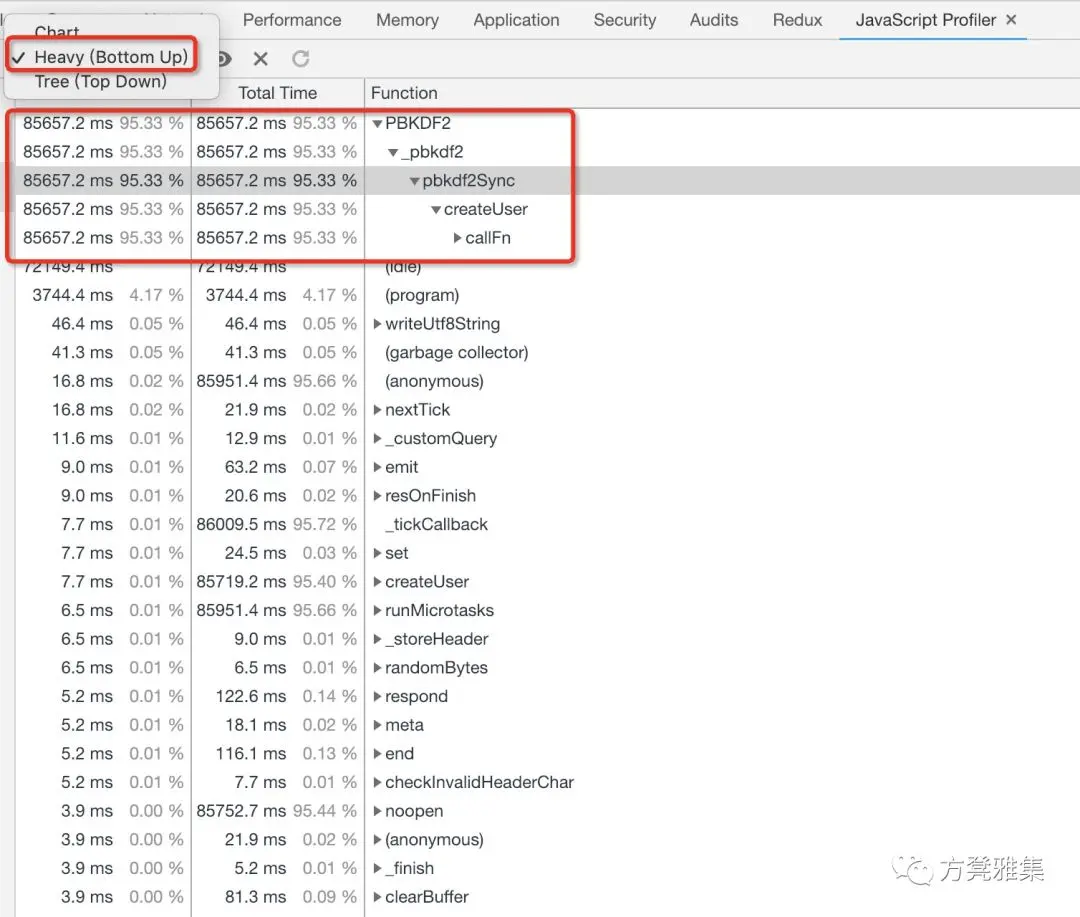Click the 18.1 ms total time cell
The height and width of the screenshot is (917, 1080).
[x=255, y=725]
